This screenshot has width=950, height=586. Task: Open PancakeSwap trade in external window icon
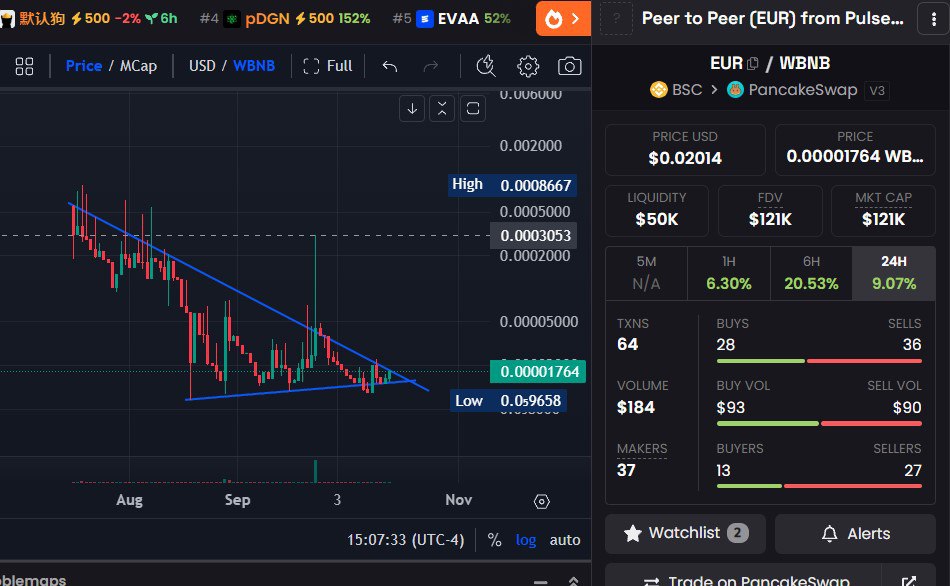[909, 579]
